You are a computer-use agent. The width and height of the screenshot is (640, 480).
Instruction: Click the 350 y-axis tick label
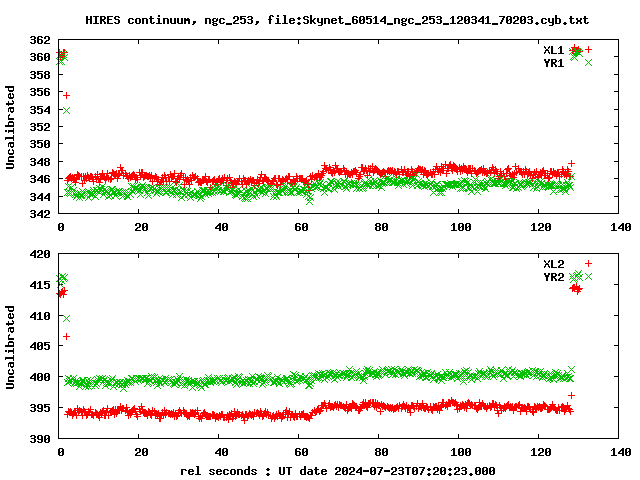click(x=40, y=144)
